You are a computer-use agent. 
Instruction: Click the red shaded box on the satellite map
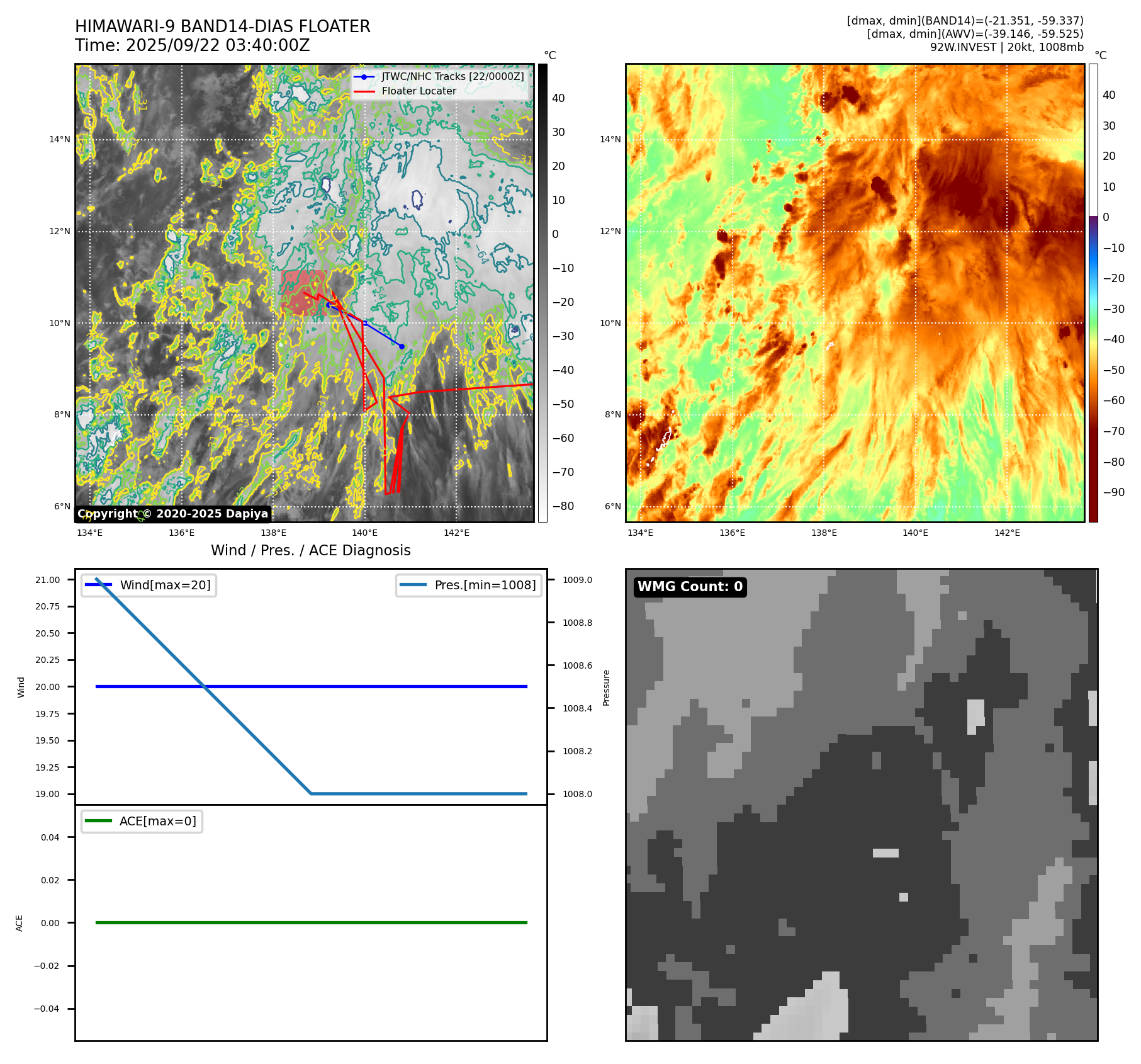304,293
